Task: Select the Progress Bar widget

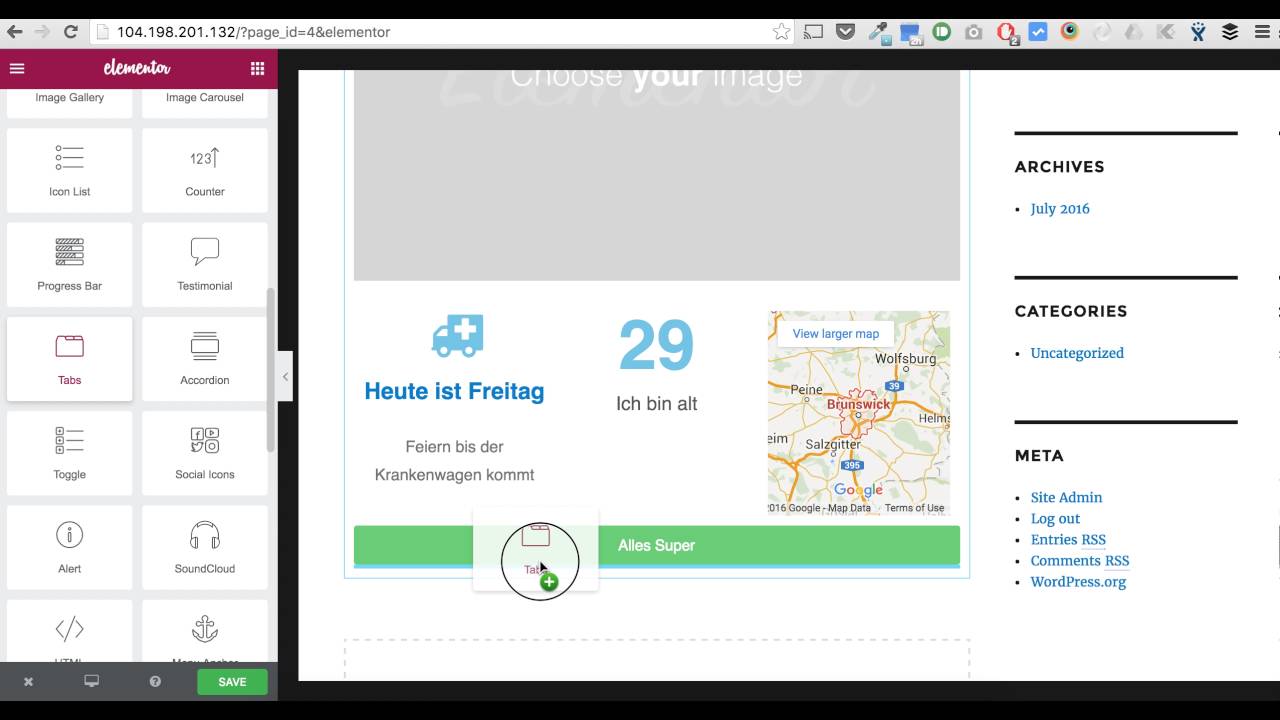Action: pyautogui.click(x=70, y=264)
